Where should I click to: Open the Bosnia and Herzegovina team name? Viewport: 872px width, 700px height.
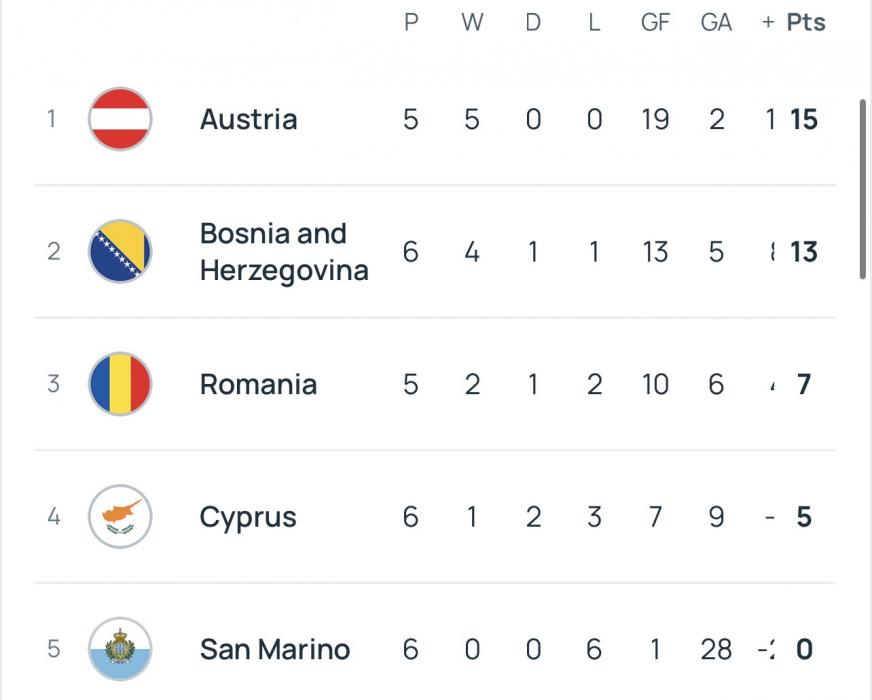tap(284, 251)
